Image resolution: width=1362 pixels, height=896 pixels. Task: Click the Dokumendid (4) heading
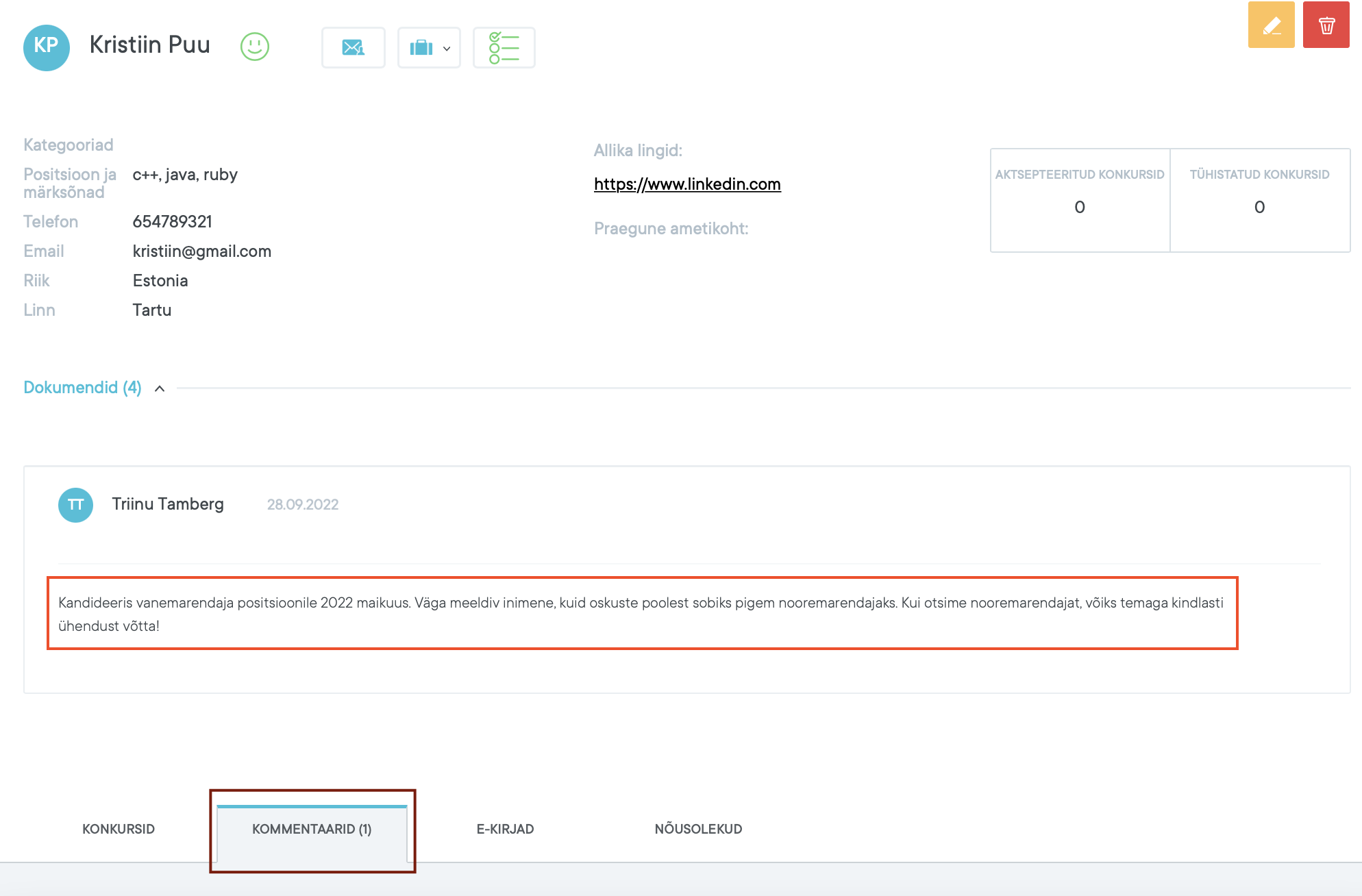(82, 388)
